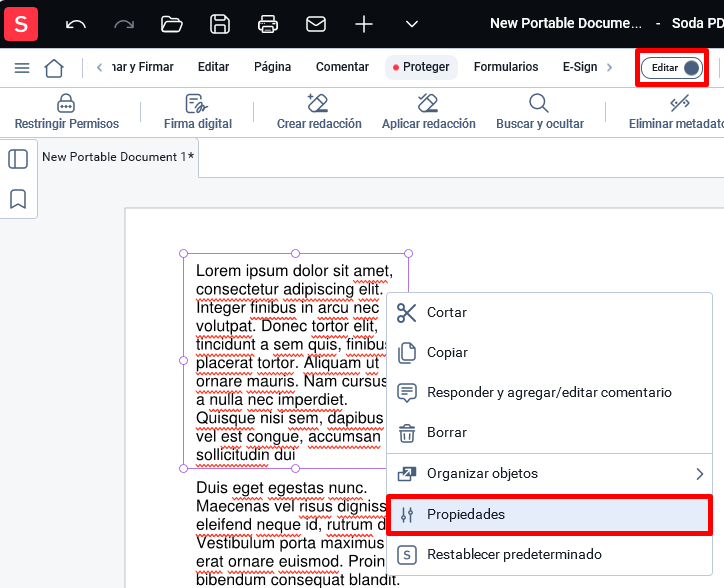Toggle the Editar mode switch
This screenshot has height=588, width=724.
click(x=671, y=68)
